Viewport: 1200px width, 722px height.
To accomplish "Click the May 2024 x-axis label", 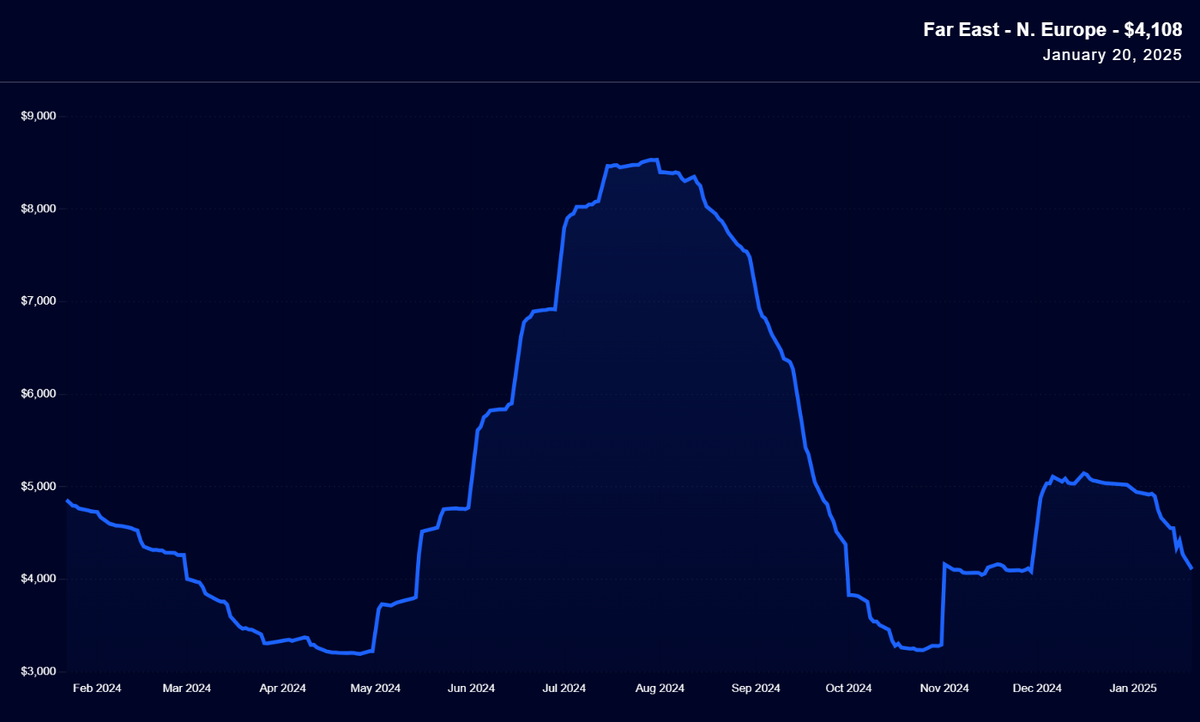I will pos(375,688).
